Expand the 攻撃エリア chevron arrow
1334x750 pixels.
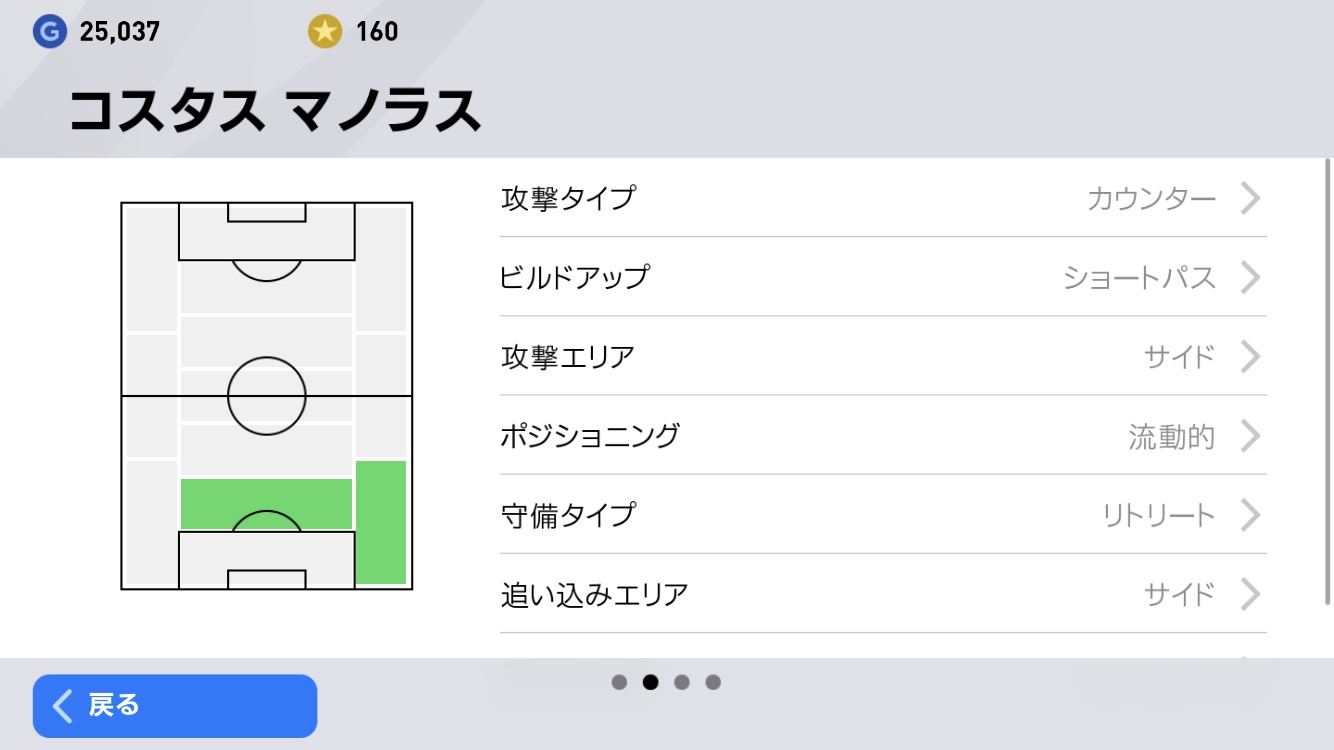[1250, 356]
